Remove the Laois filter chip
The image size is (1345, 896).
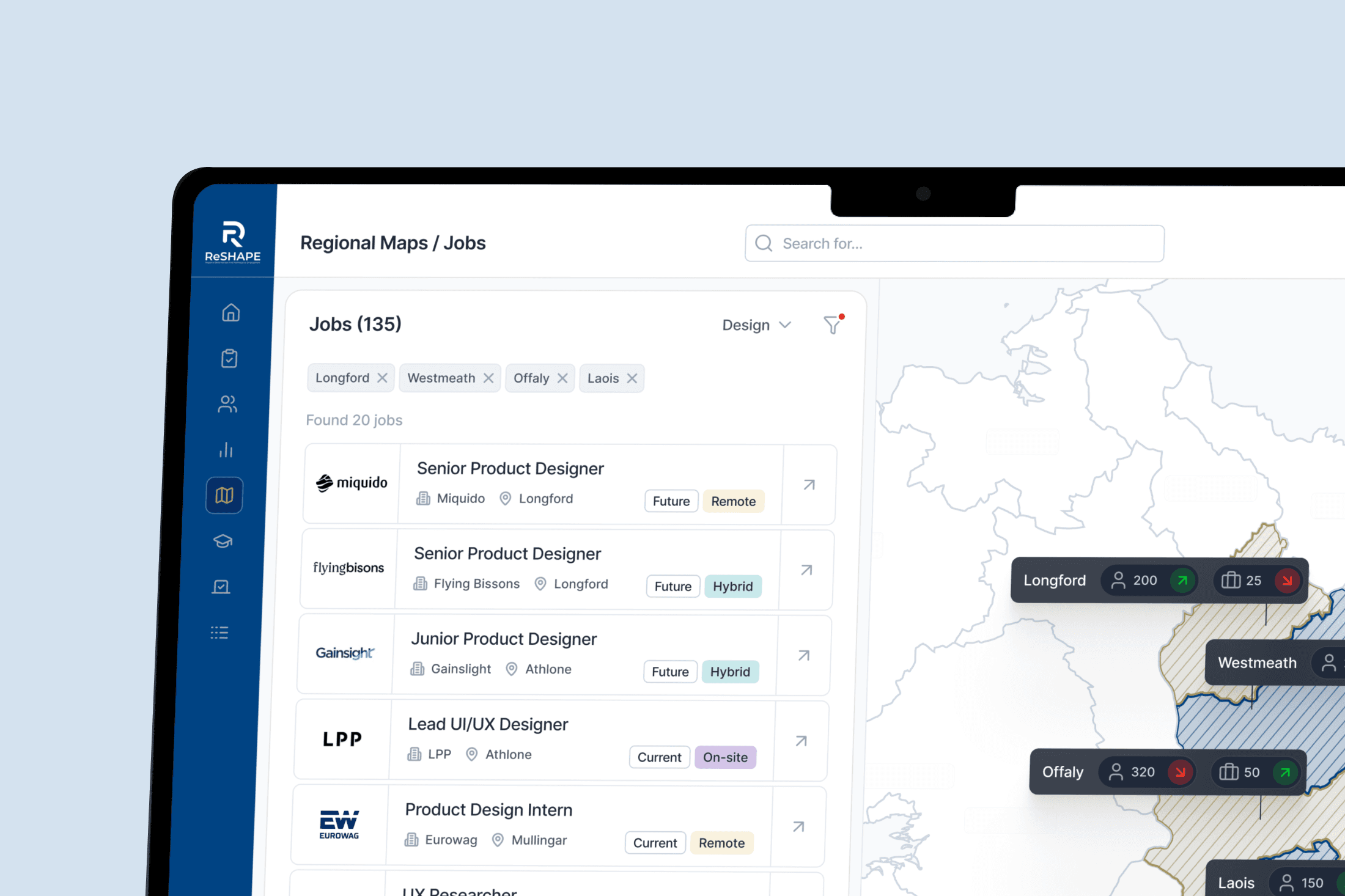(632, 378)
